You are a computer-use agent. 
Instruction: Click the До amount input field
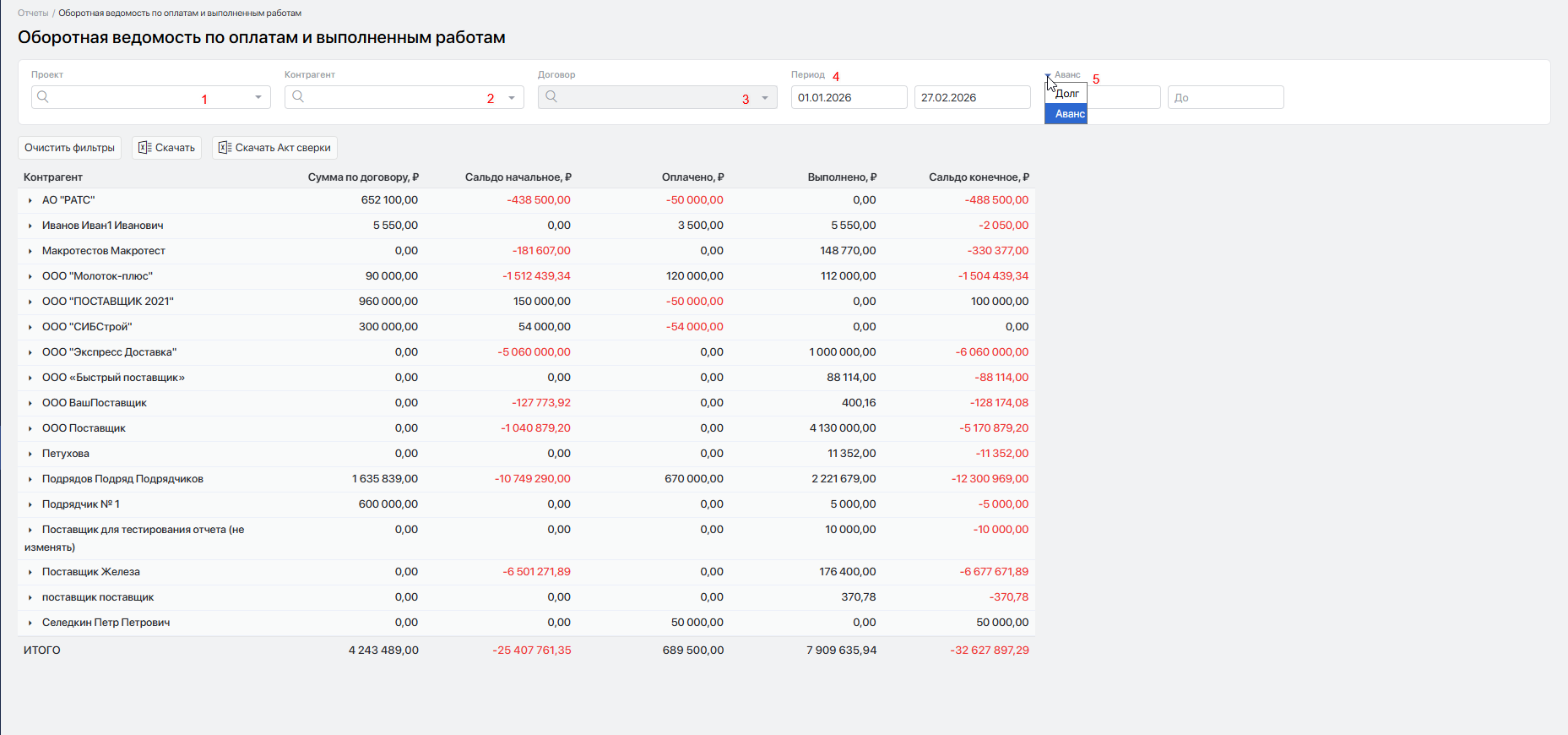pos(1224,98)
